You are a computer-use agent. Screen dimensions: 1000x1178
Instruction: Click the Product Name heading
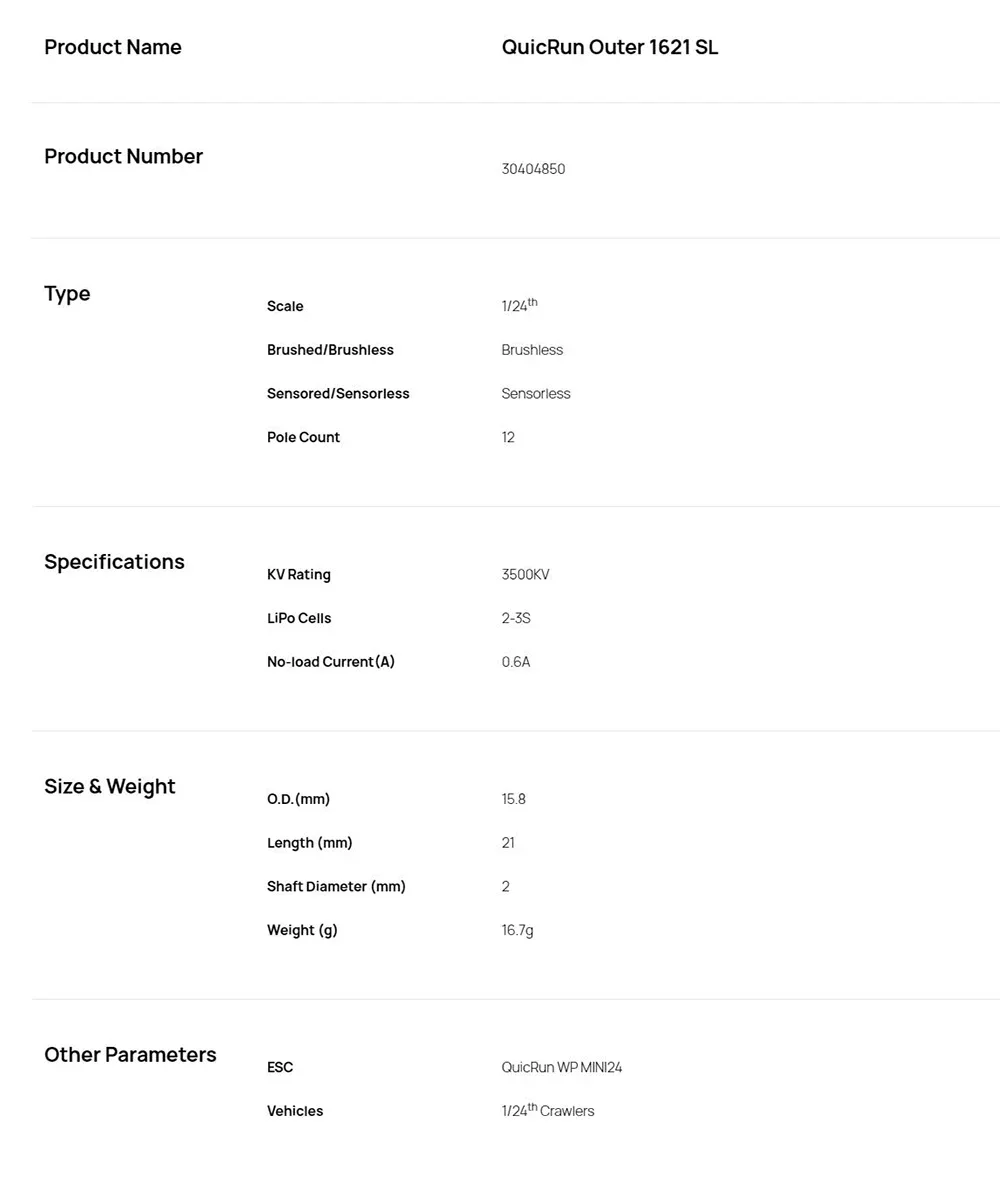click(113, 47)
